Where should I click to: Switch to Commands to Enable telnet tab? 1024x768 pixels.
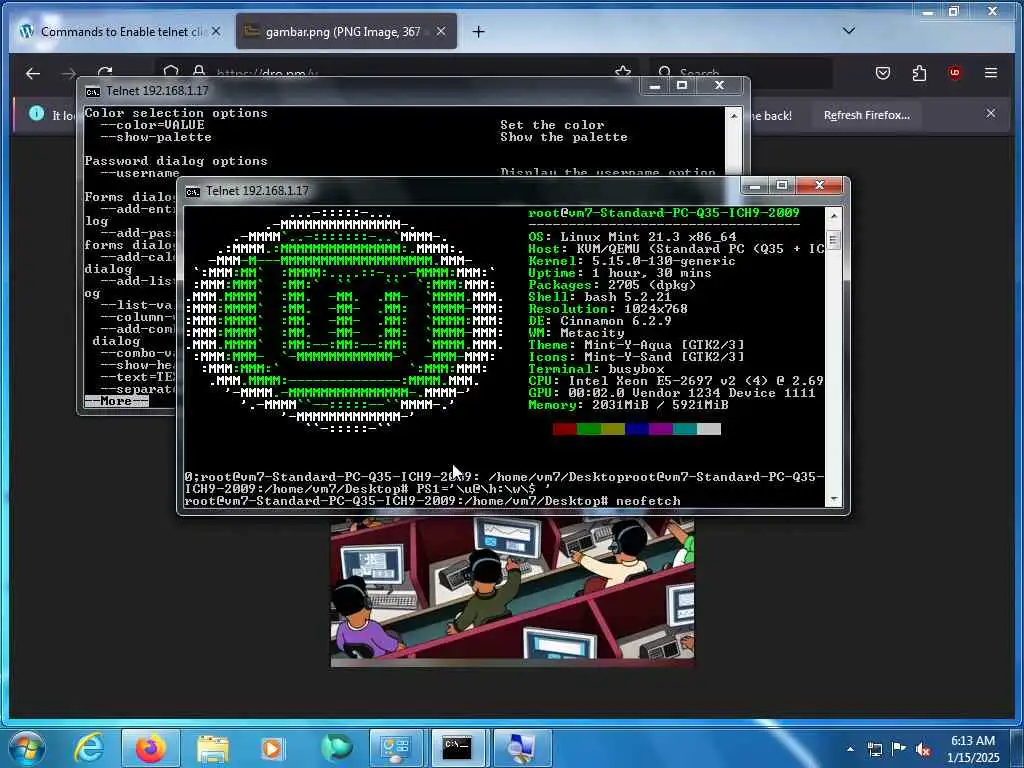121,31
